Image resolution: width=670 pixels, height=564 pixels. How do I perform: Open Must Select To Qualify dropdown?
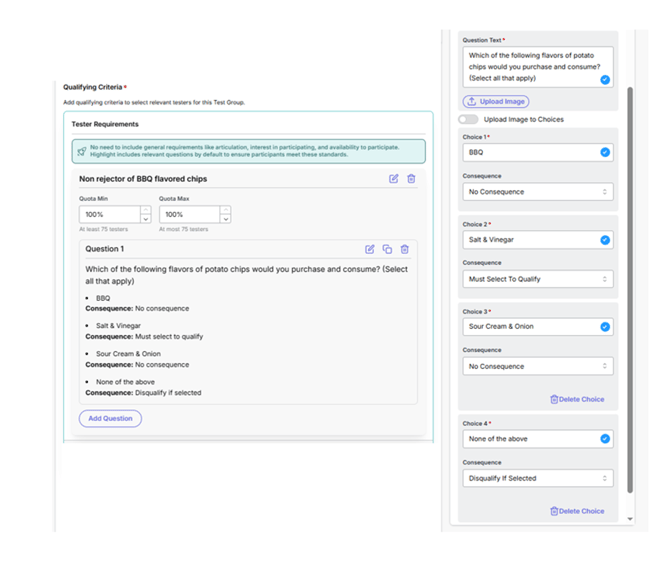(537, 279)
